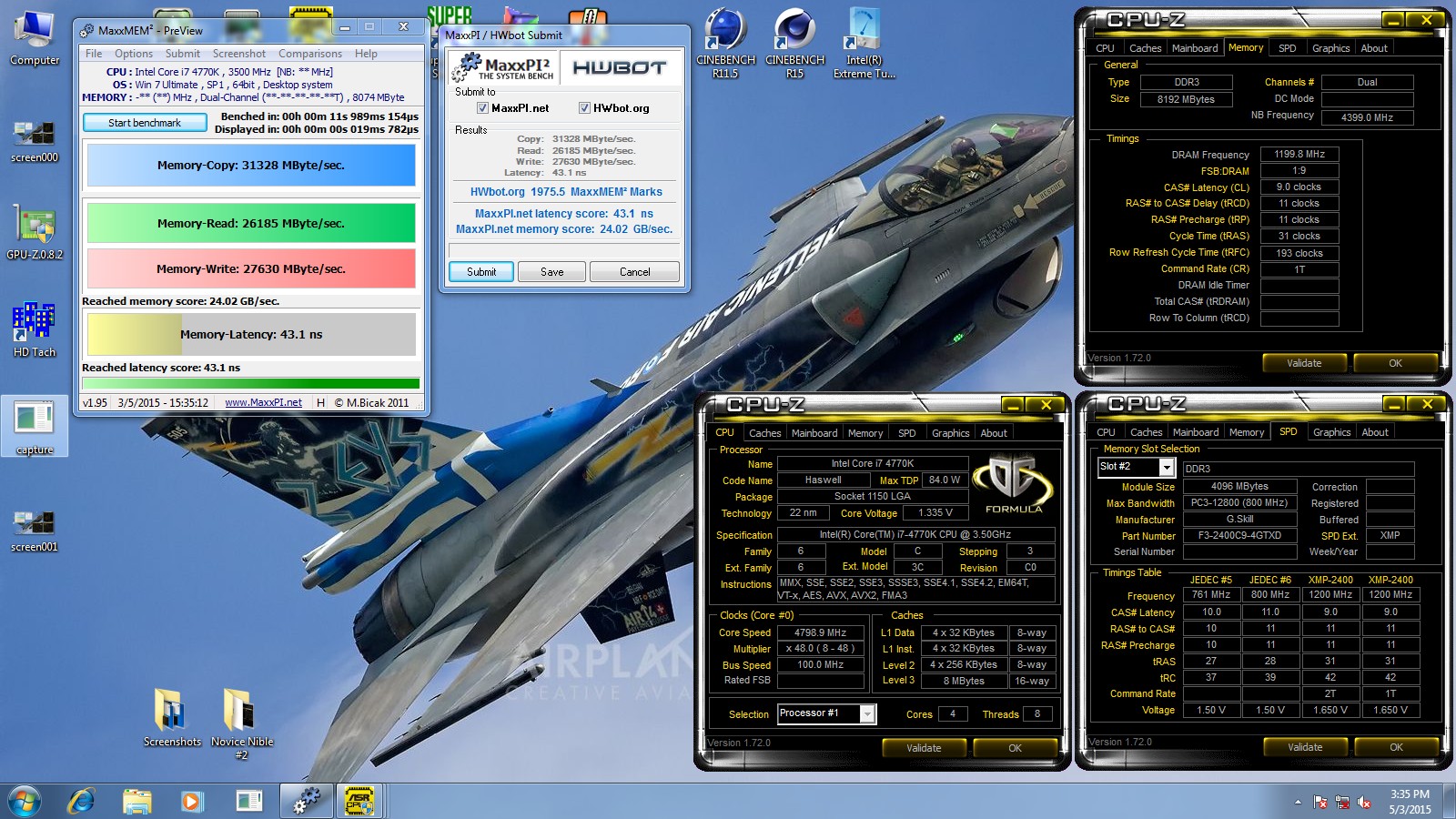
Task: Click Validate in the CPU-Z SPD window
Action: click(1305, 747)
